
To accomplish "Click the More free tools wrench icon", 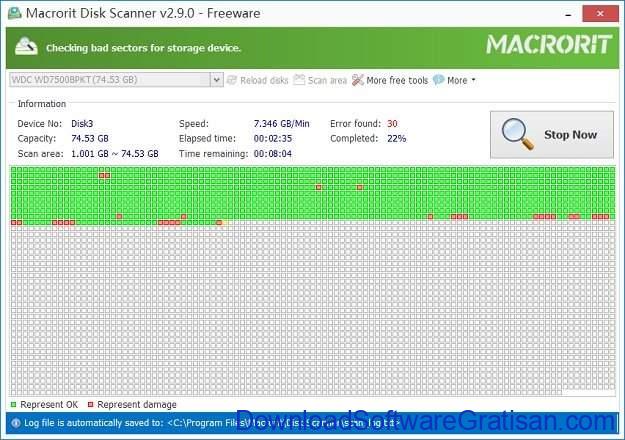I will [x=358, y=80].
